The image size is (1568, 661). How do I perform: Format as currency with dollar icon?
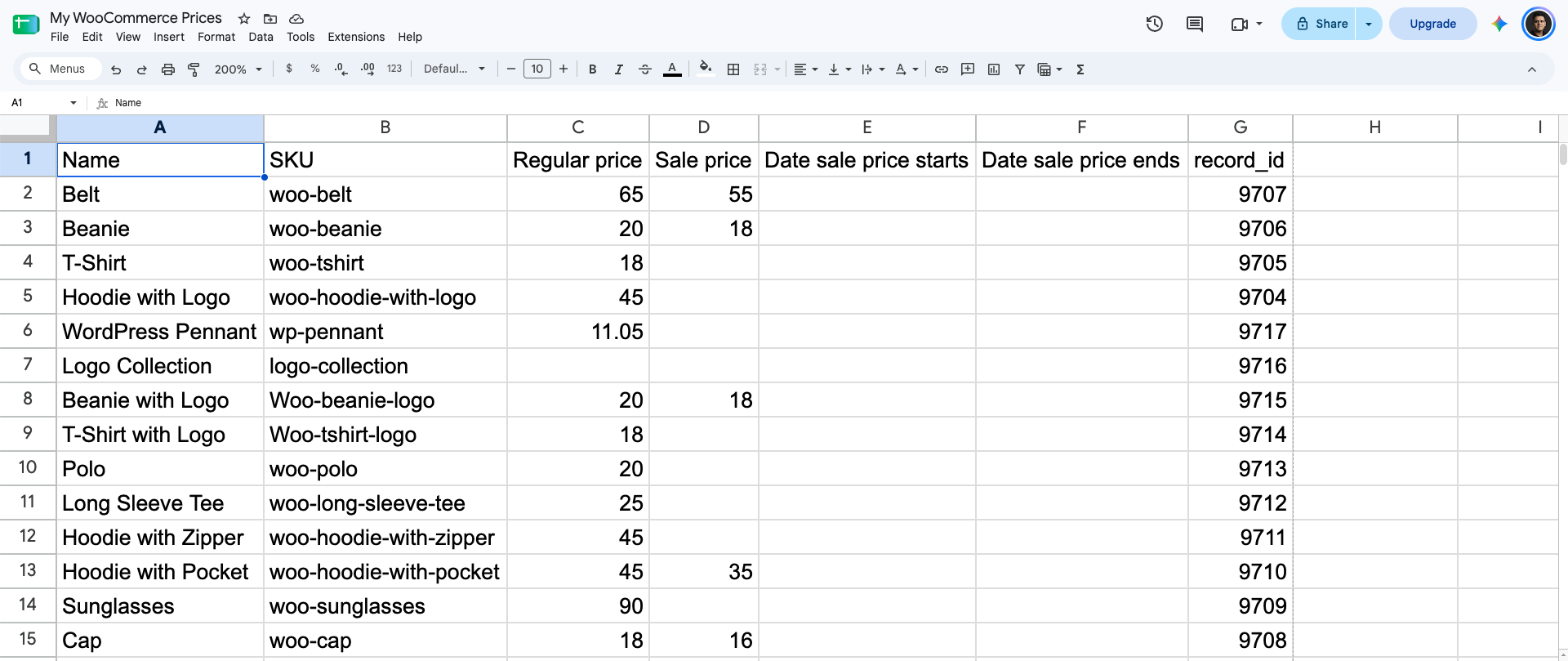(289, 69)
